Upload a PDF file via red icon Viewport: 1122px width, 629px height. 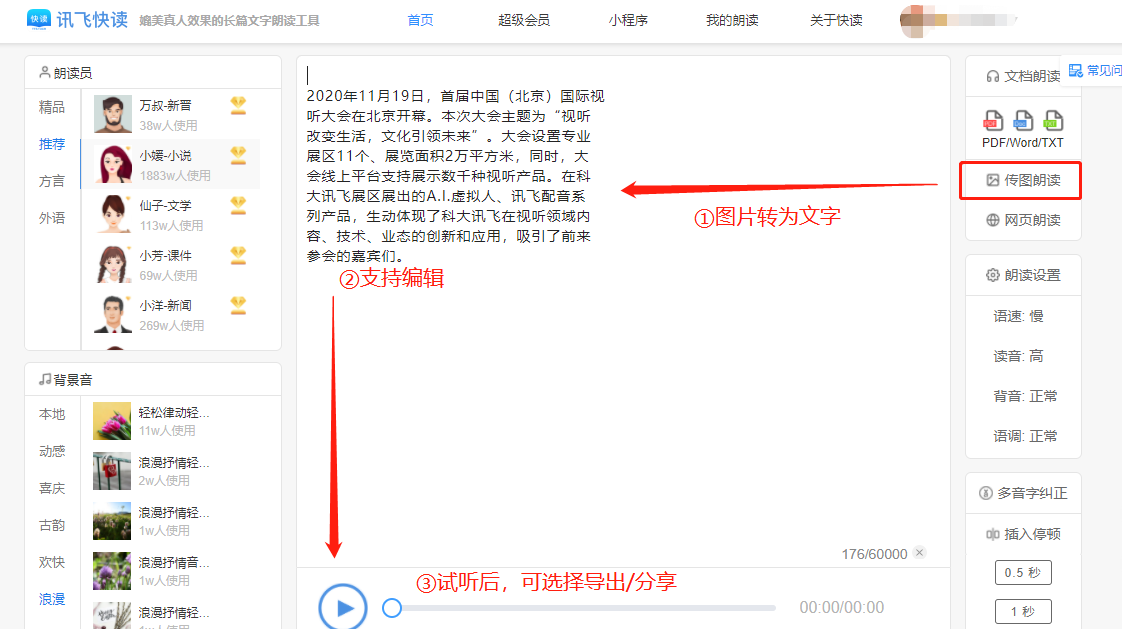coord(993,120)
